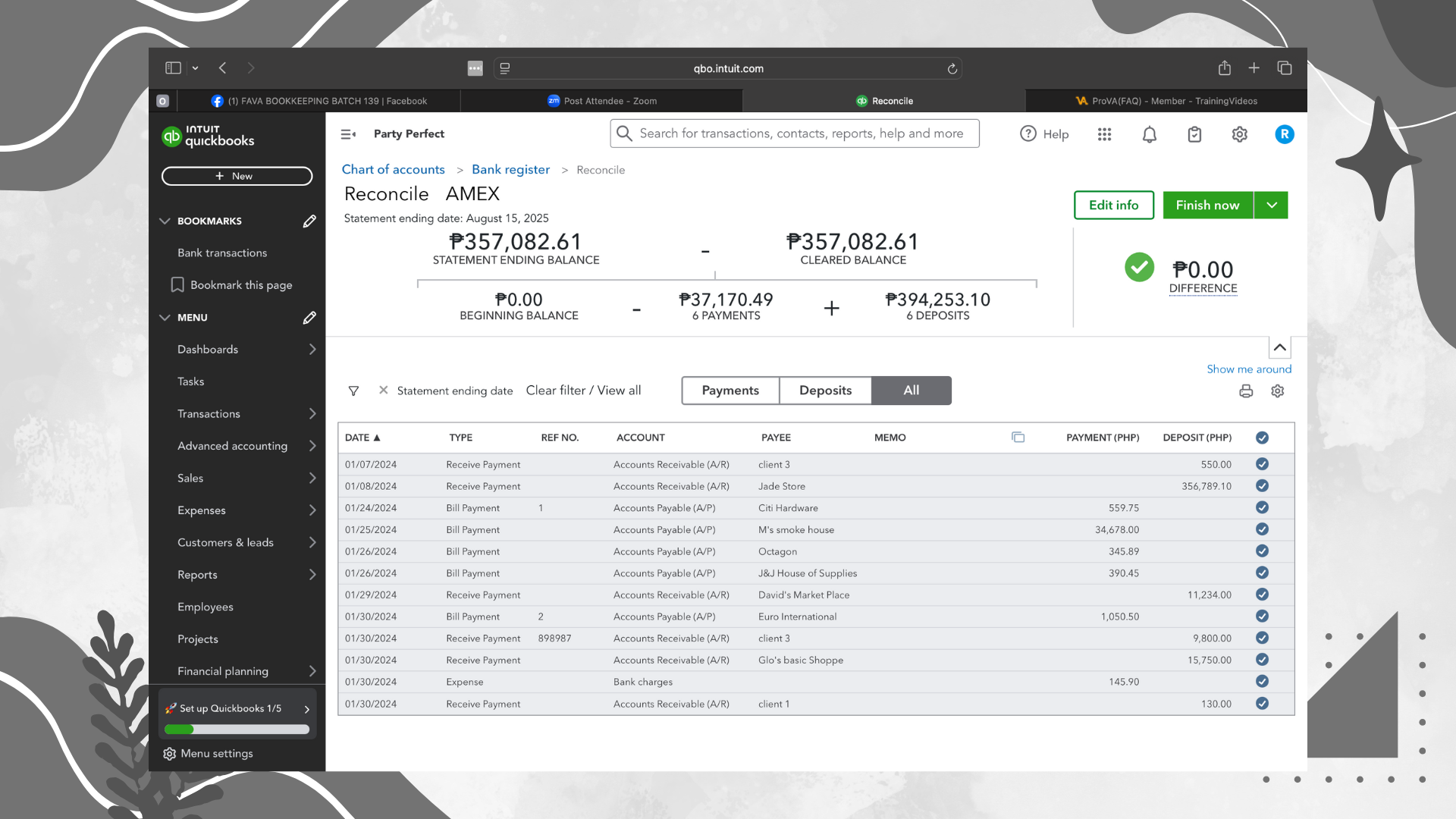Uncheck the cleared mark for Jade Store

click(1262, 486)
